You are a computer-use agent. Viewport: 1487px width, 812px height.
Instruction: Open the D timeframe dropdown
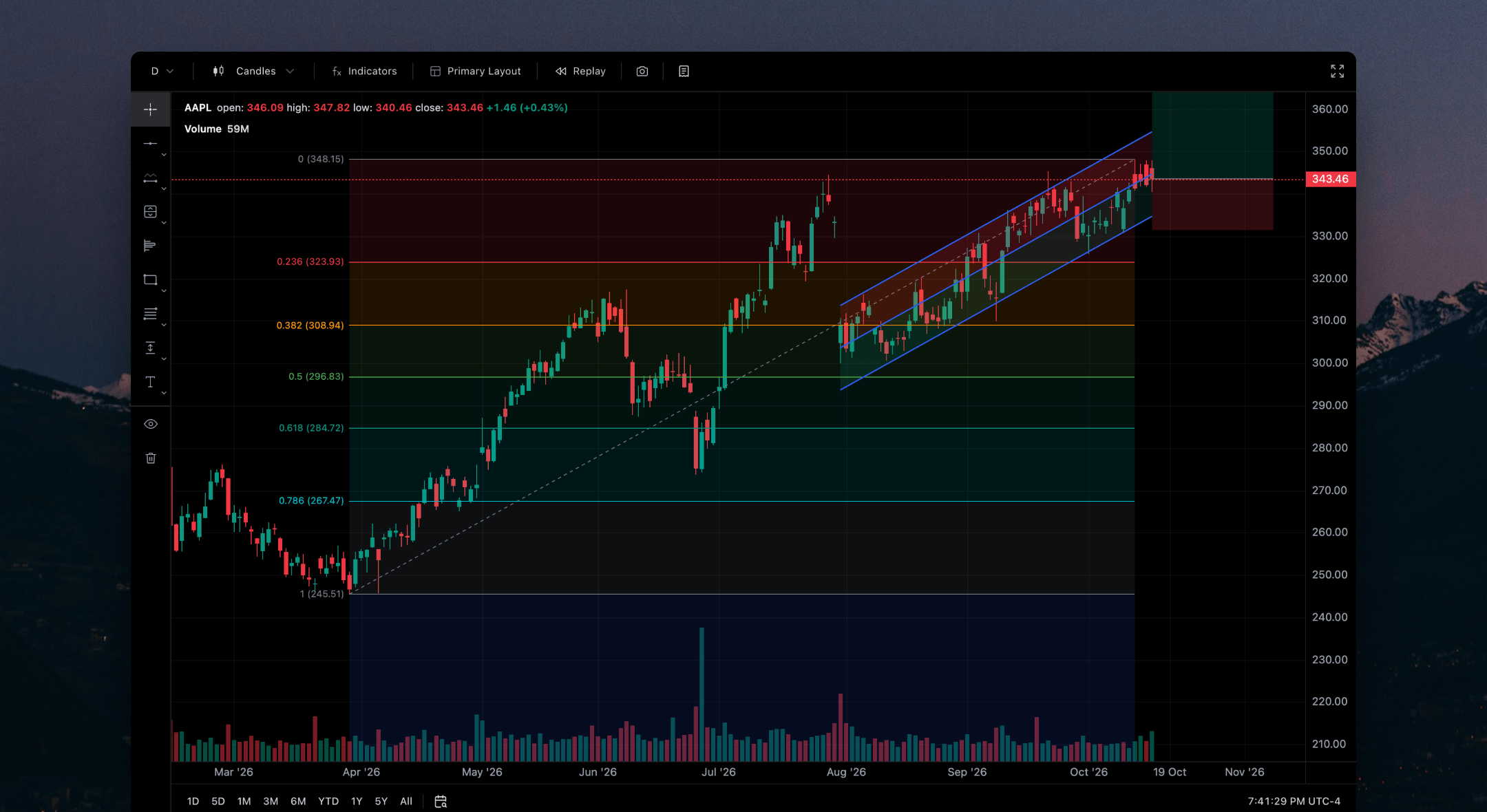(x=162, y=71)
